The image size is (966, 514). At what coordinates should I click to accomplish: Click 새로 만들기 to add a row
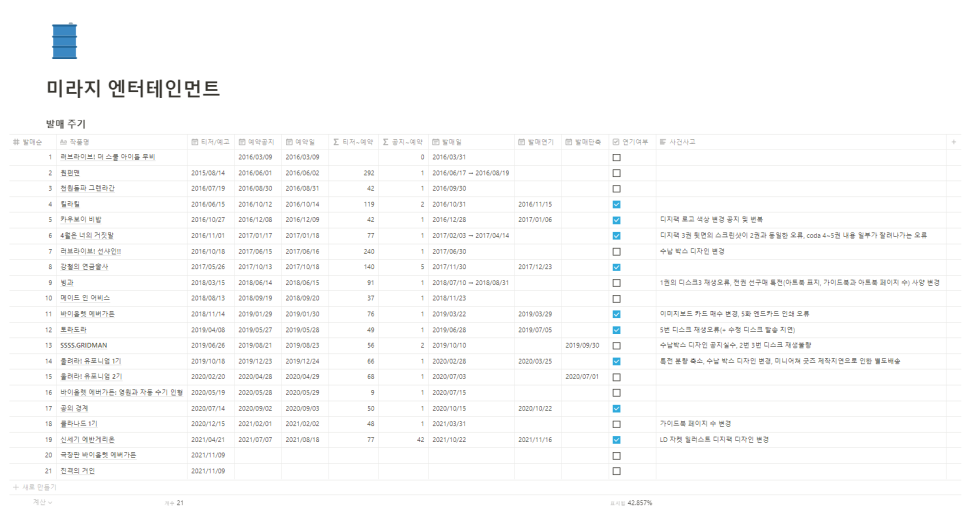point(35,487)
